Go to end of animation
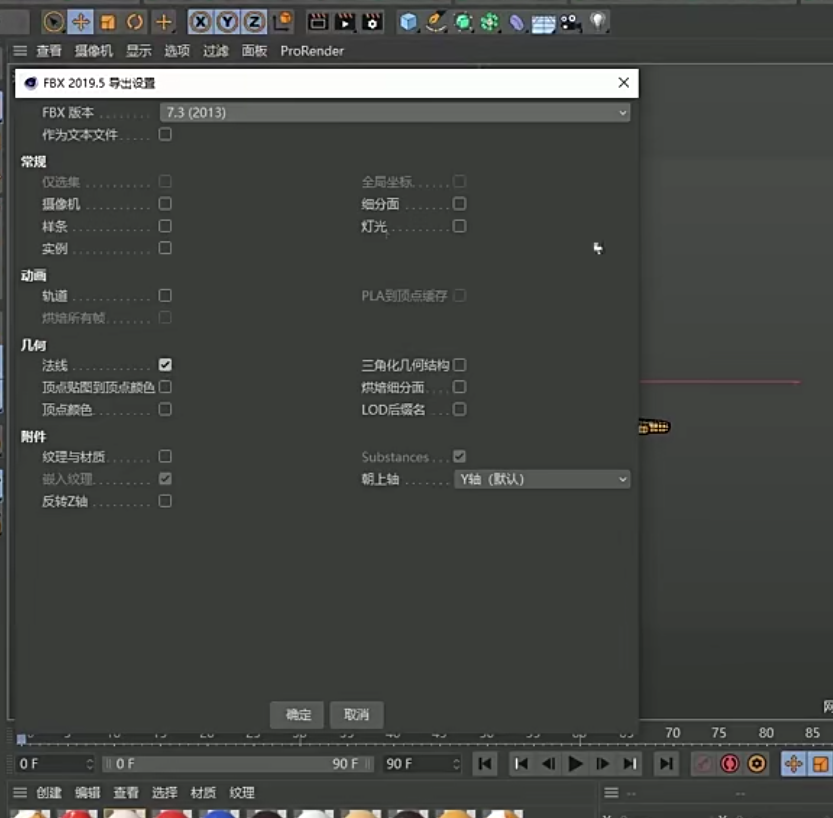The width and height of the screenshot is (833, 818). click(x=666, y=764)
